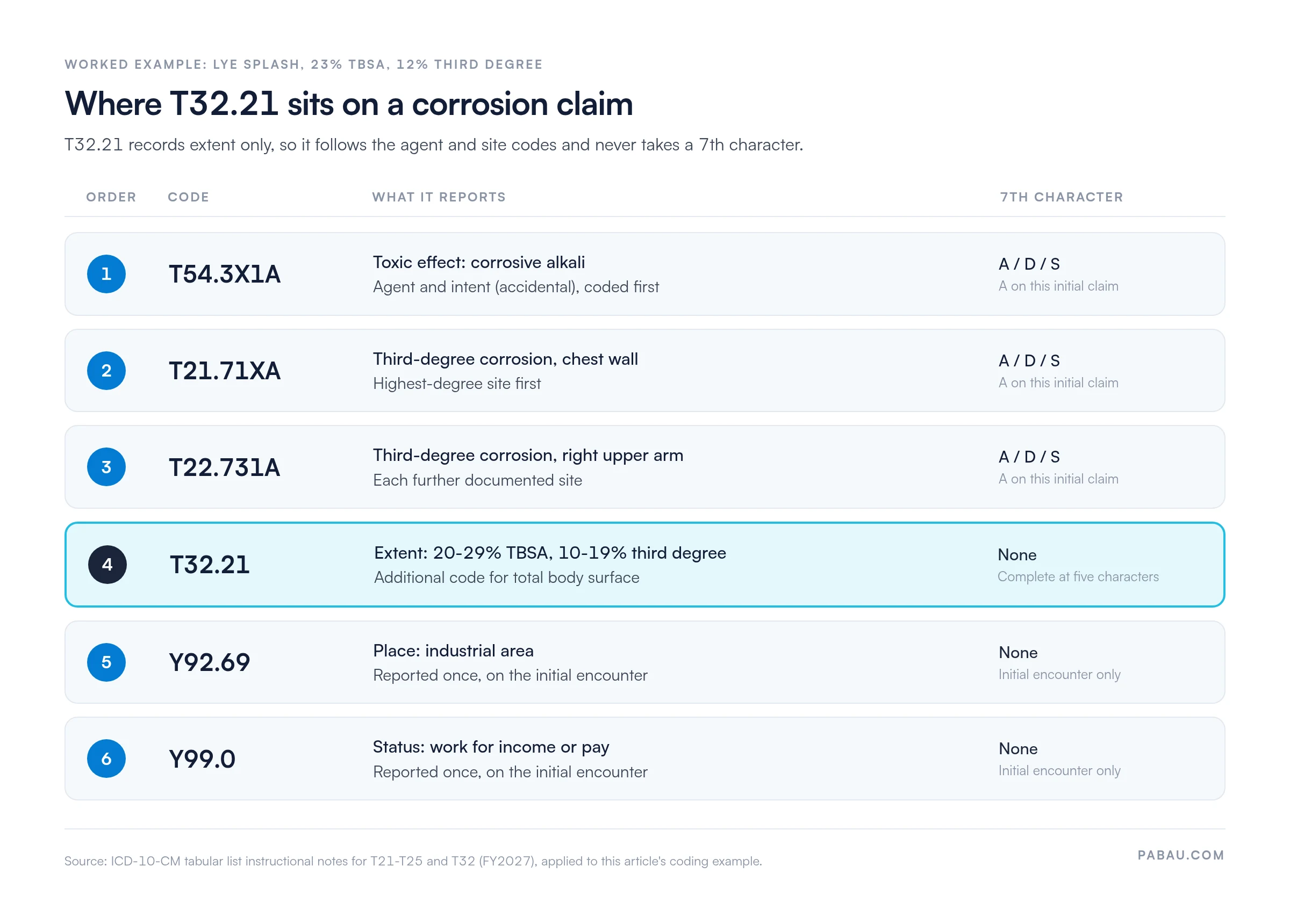Select the Y92.69 code text

(x=209, y=662)
